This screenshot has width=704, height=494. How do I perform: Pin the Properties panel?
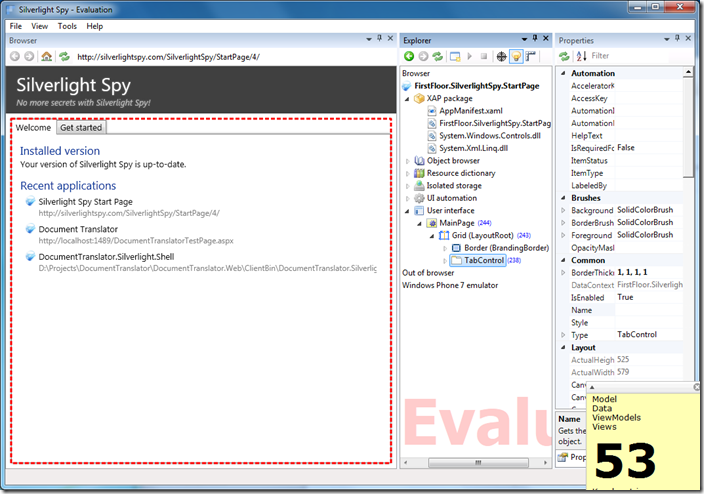coord(677,39)
